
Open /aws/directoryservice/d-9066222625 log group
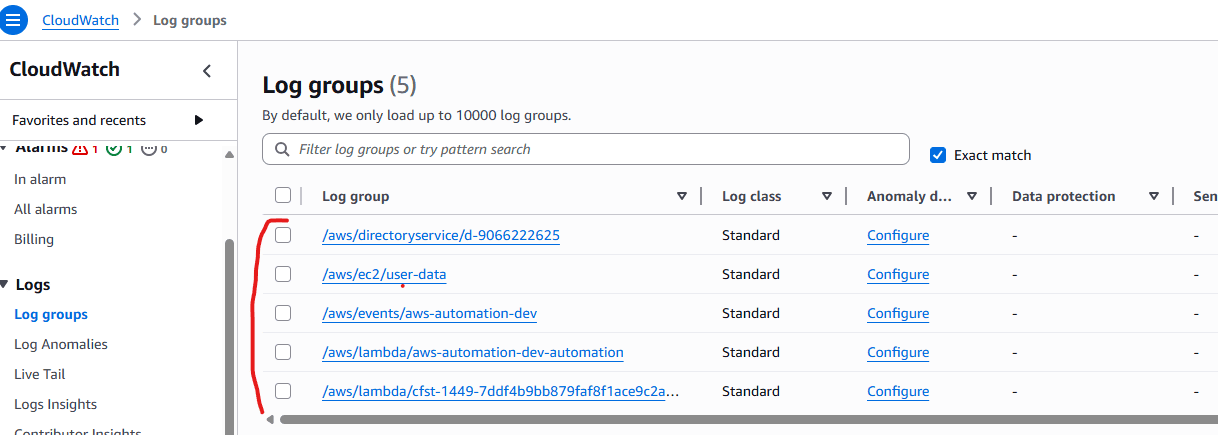click(441, 236)
